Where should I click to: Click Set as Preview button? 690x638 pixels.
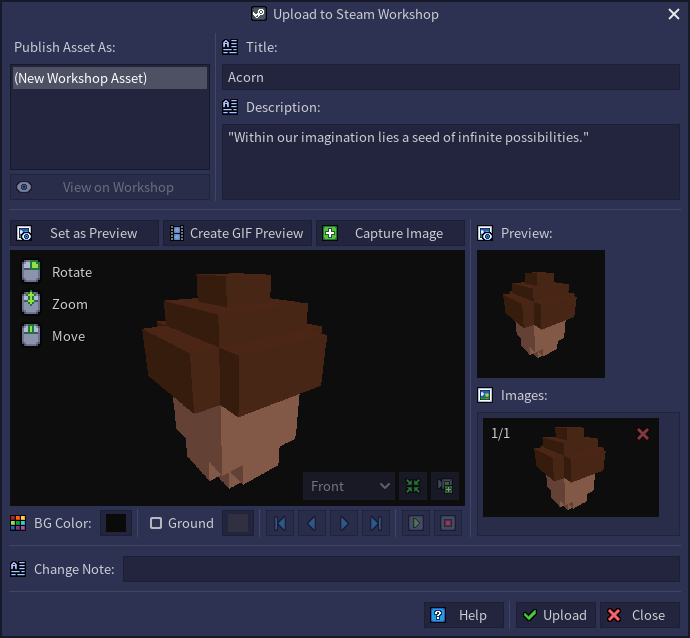click(x=85, y=233)
